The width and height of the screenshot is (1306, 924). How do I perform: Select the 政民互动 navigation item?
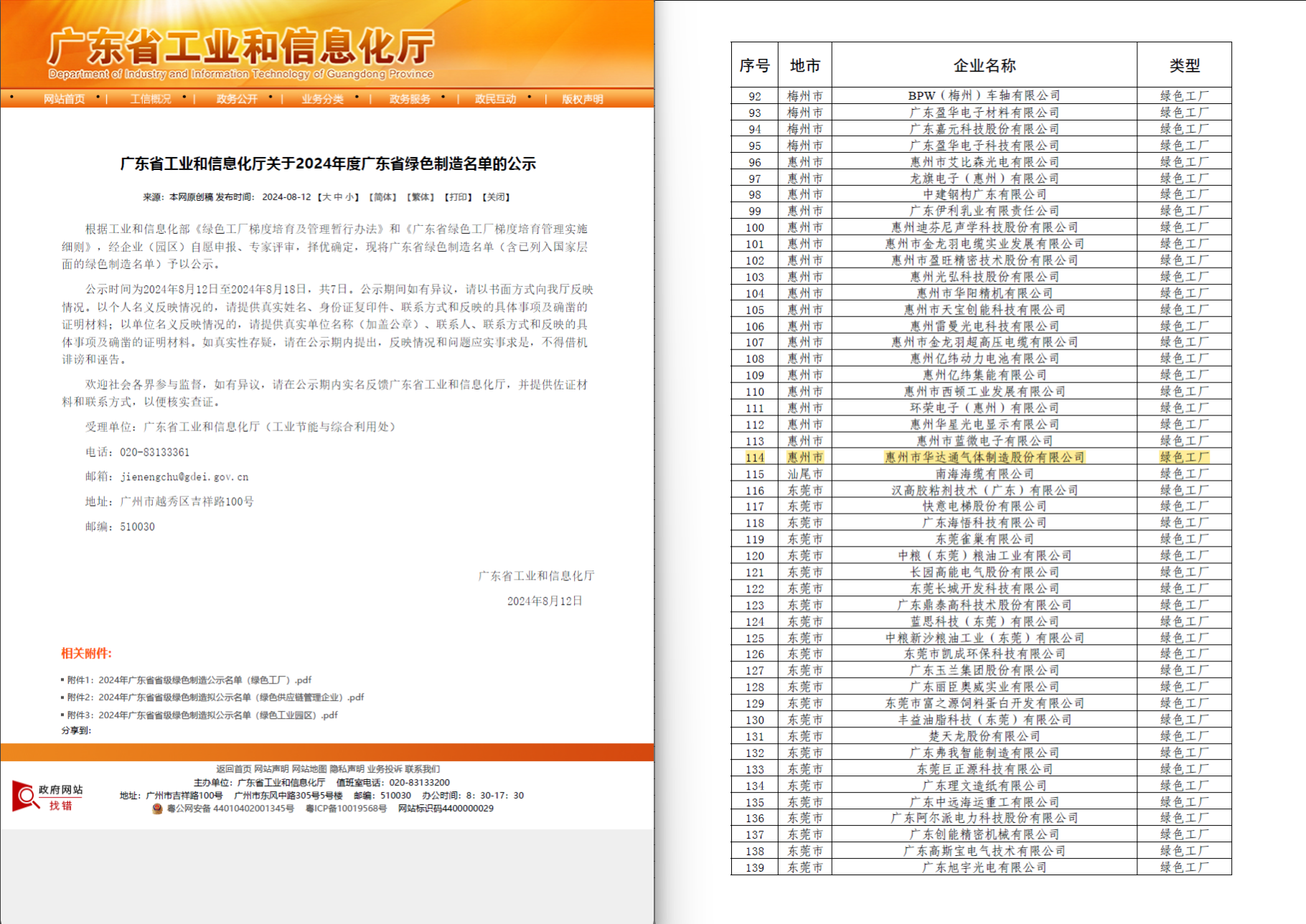click(495, 99)
